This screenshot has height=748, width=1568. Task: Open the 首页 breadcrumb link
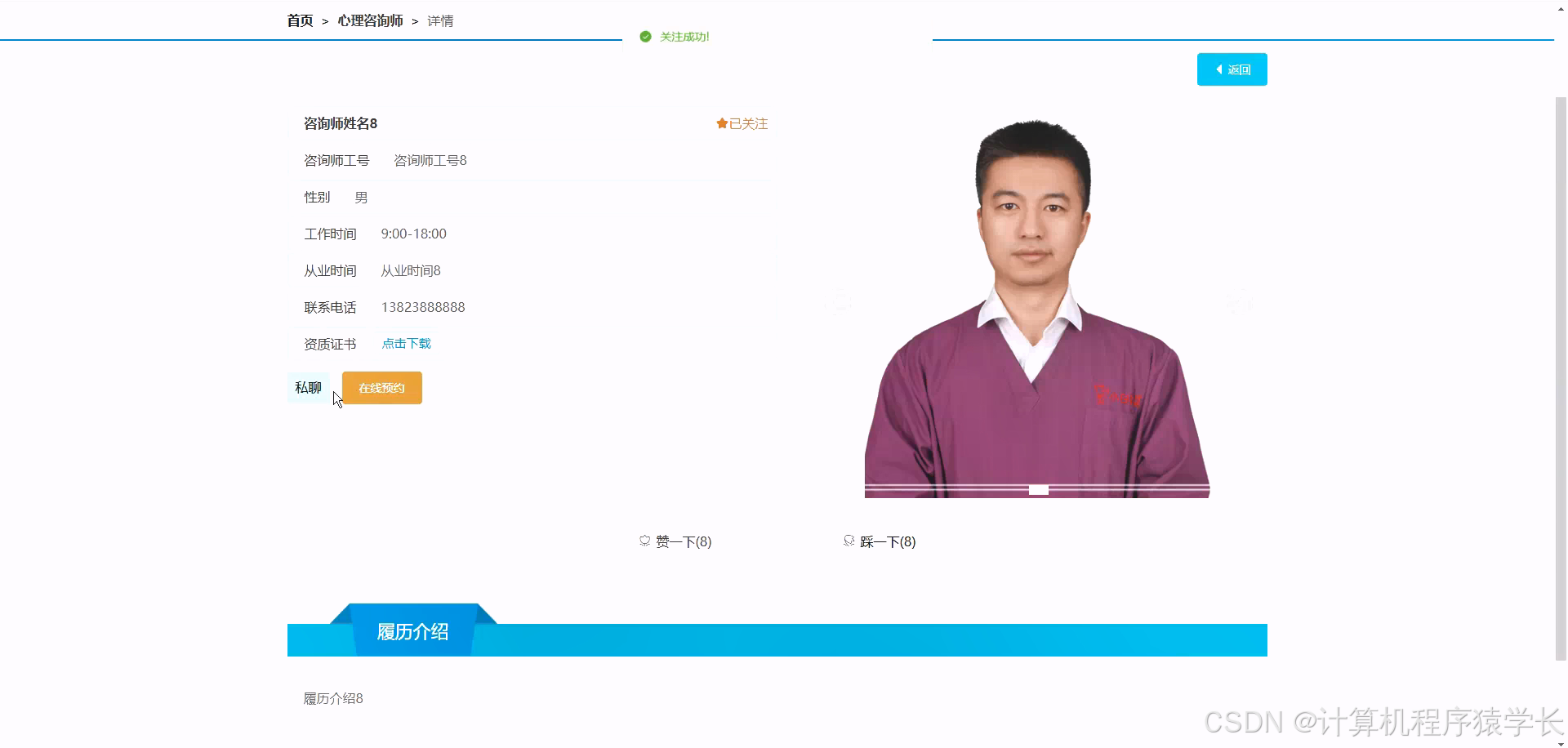click(299, 20)
